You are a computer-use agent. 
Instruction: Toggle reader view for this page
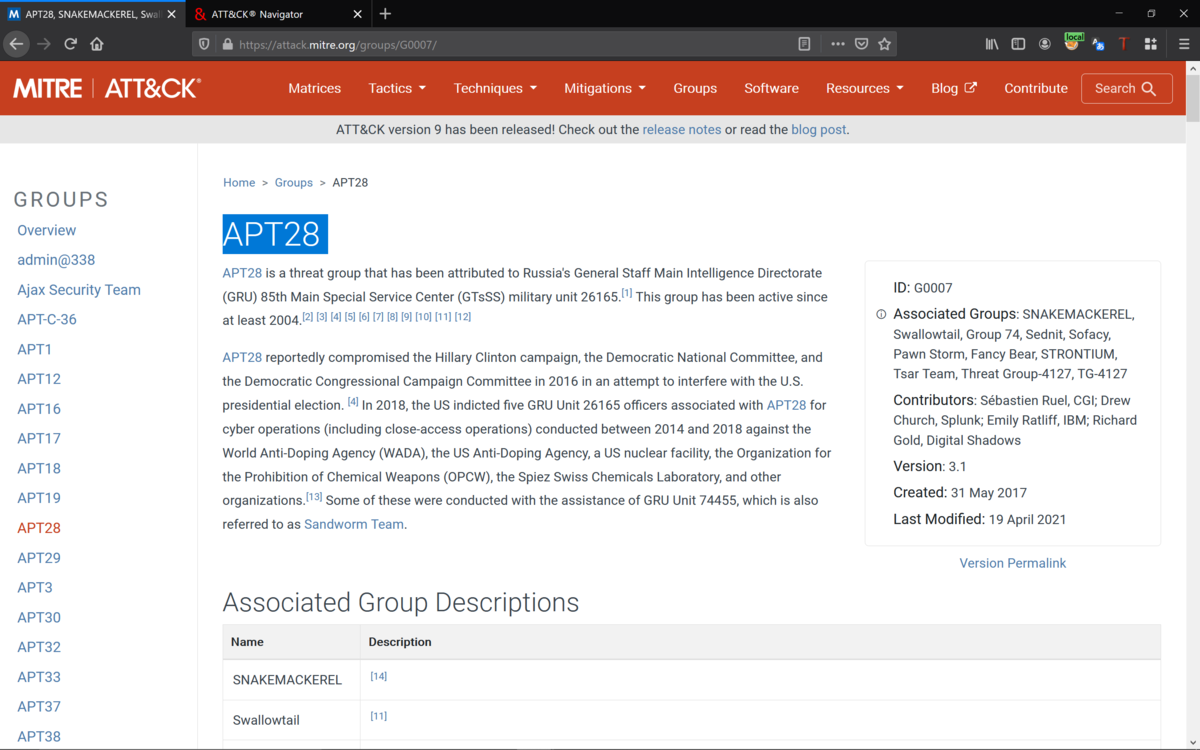pos(804,44)
